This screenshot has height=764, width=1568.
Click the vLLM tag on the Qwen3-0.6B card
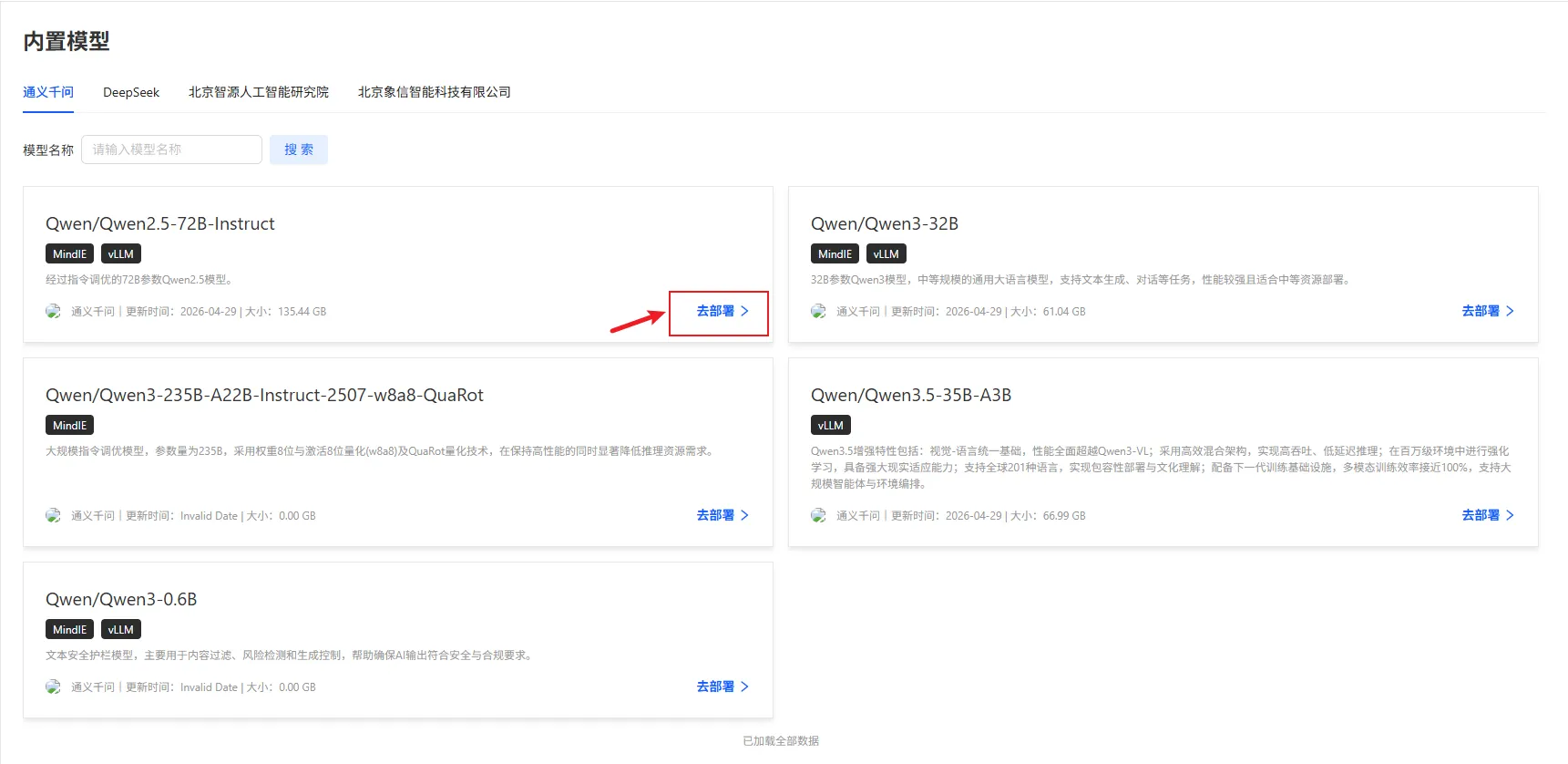tap(121, 630)
